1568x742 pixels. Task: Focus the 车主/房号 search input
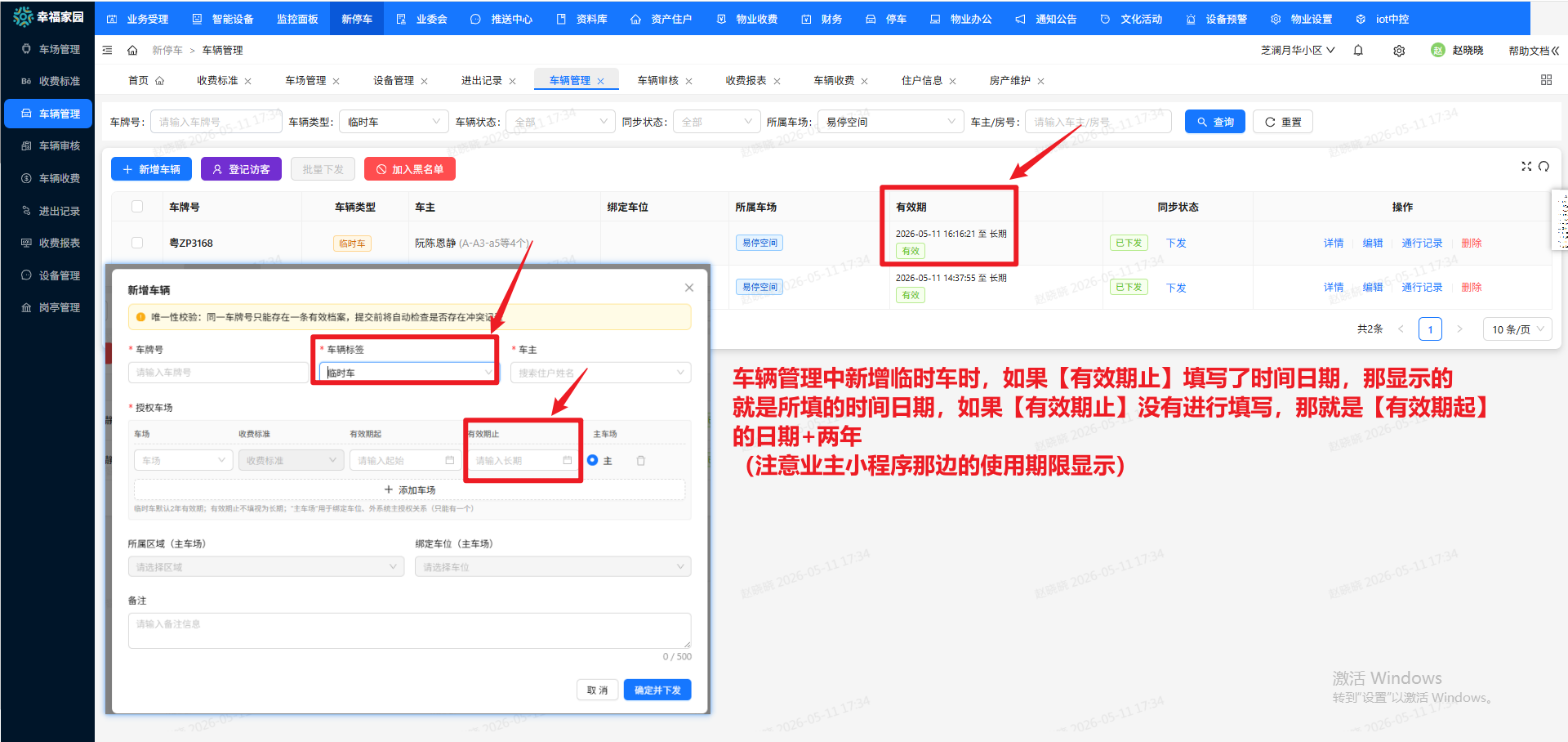pos(1098,122)
